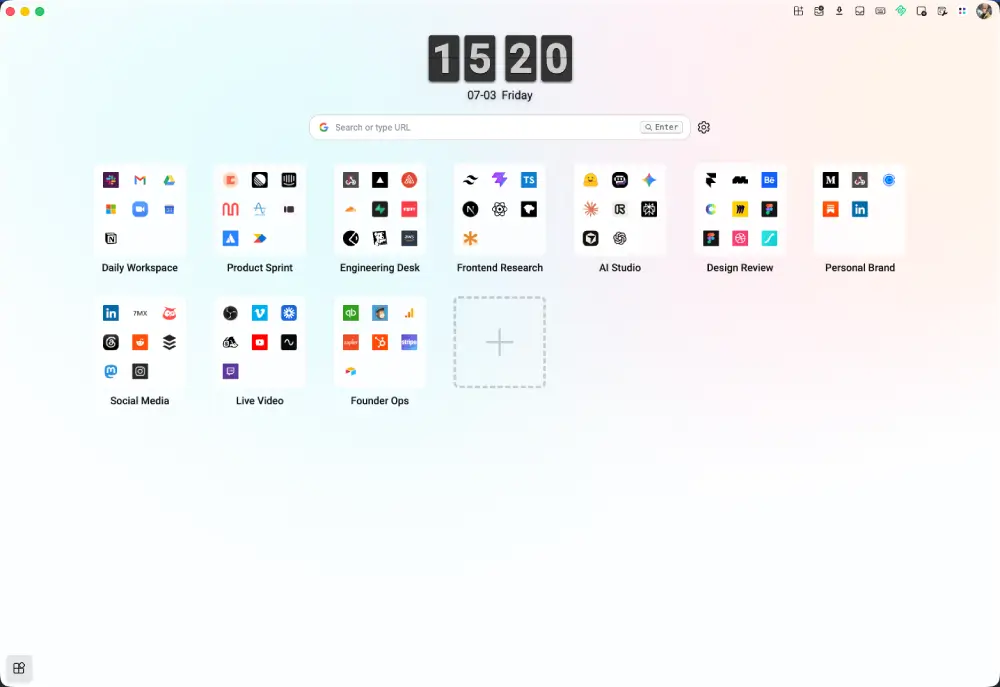Launch the Microsoft shortcut icon

point(111,209)
